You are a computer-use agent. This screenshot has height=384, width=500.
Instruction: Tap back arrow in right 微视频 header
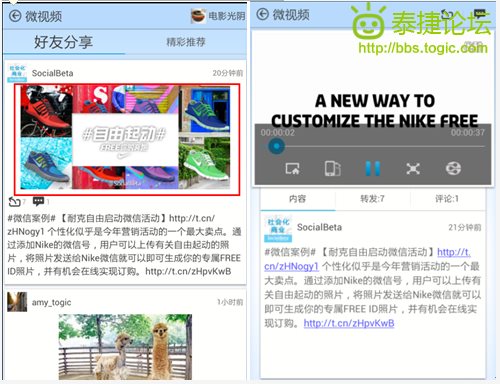(x=263, y=14)
